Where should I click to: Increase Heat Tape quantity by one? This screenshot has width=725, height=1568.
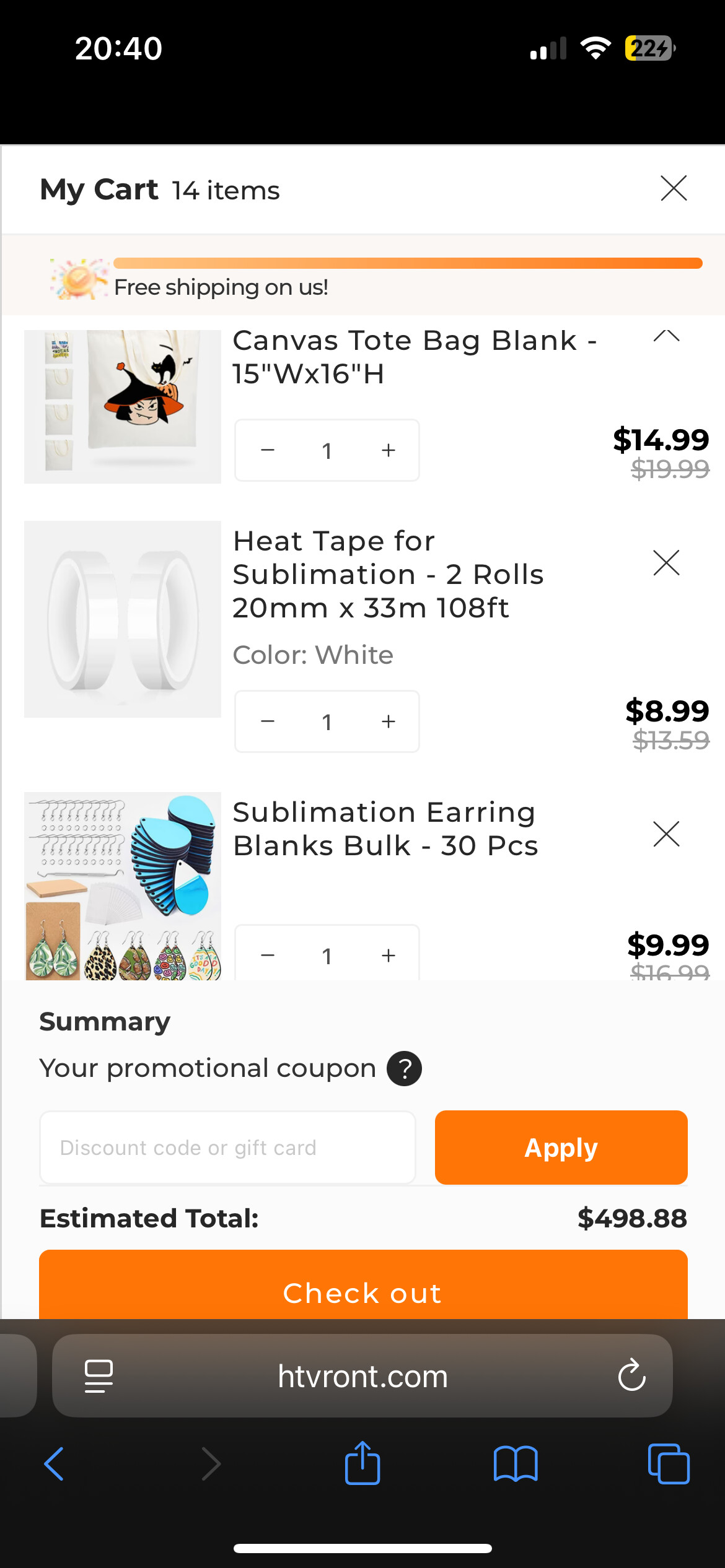388,721
